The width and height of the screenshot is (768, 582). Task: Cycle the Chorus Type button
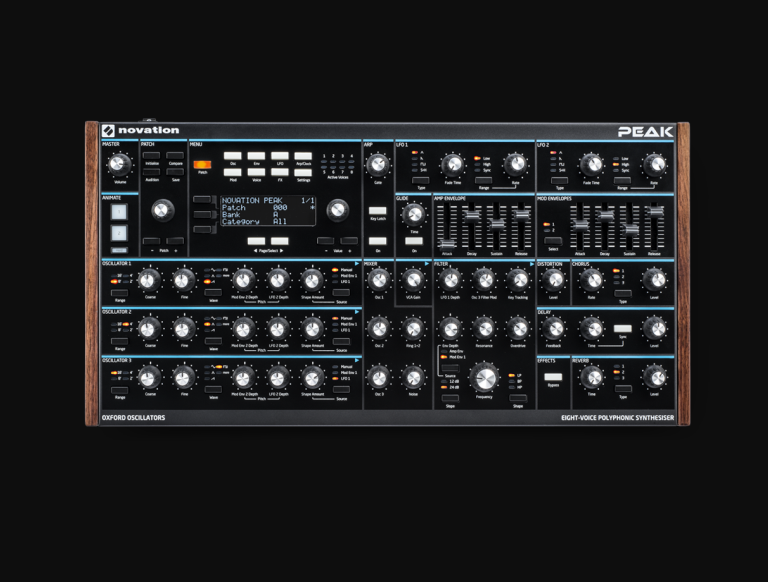623,293
